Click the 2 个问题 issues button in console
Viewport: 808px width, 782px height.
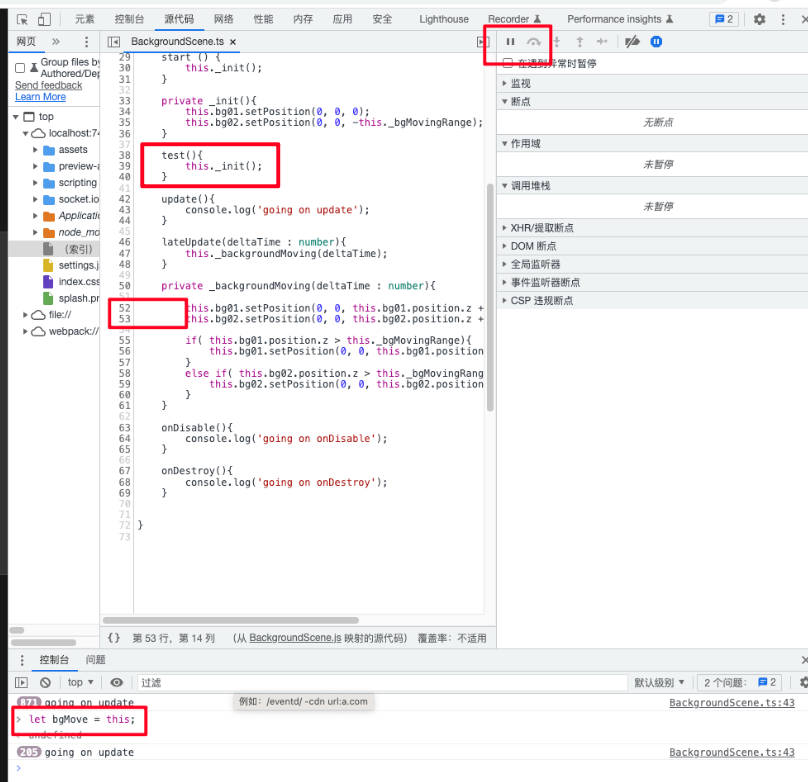point(740,683)
